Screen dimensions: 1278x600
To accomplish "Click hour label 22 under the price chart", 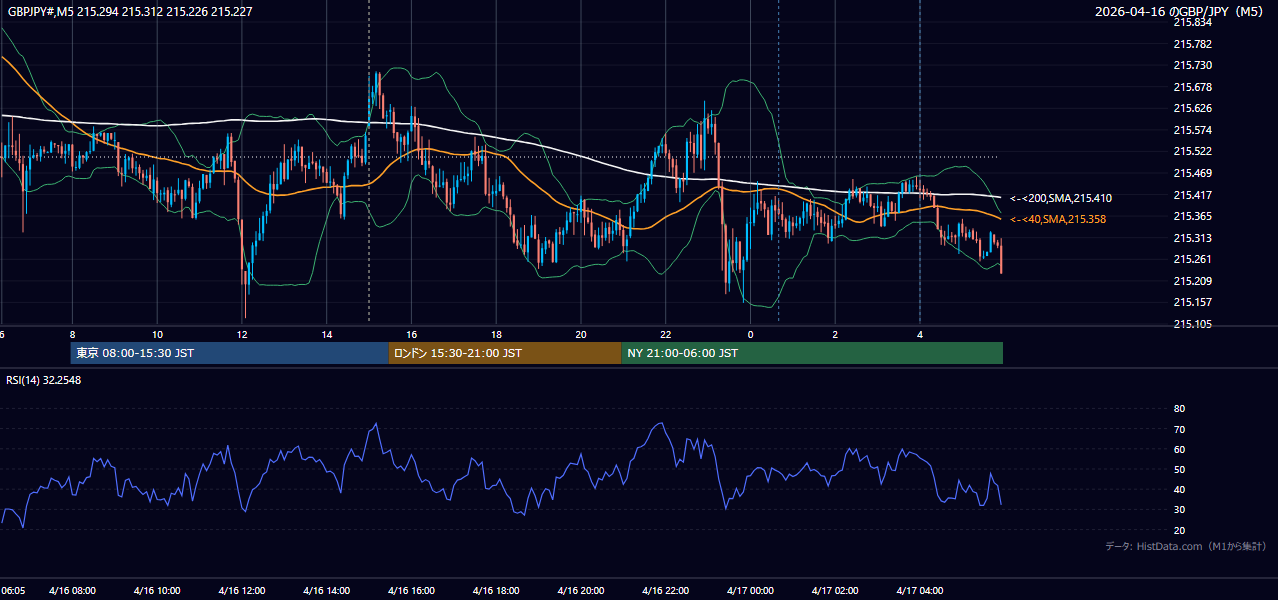I will click(665, 334).
